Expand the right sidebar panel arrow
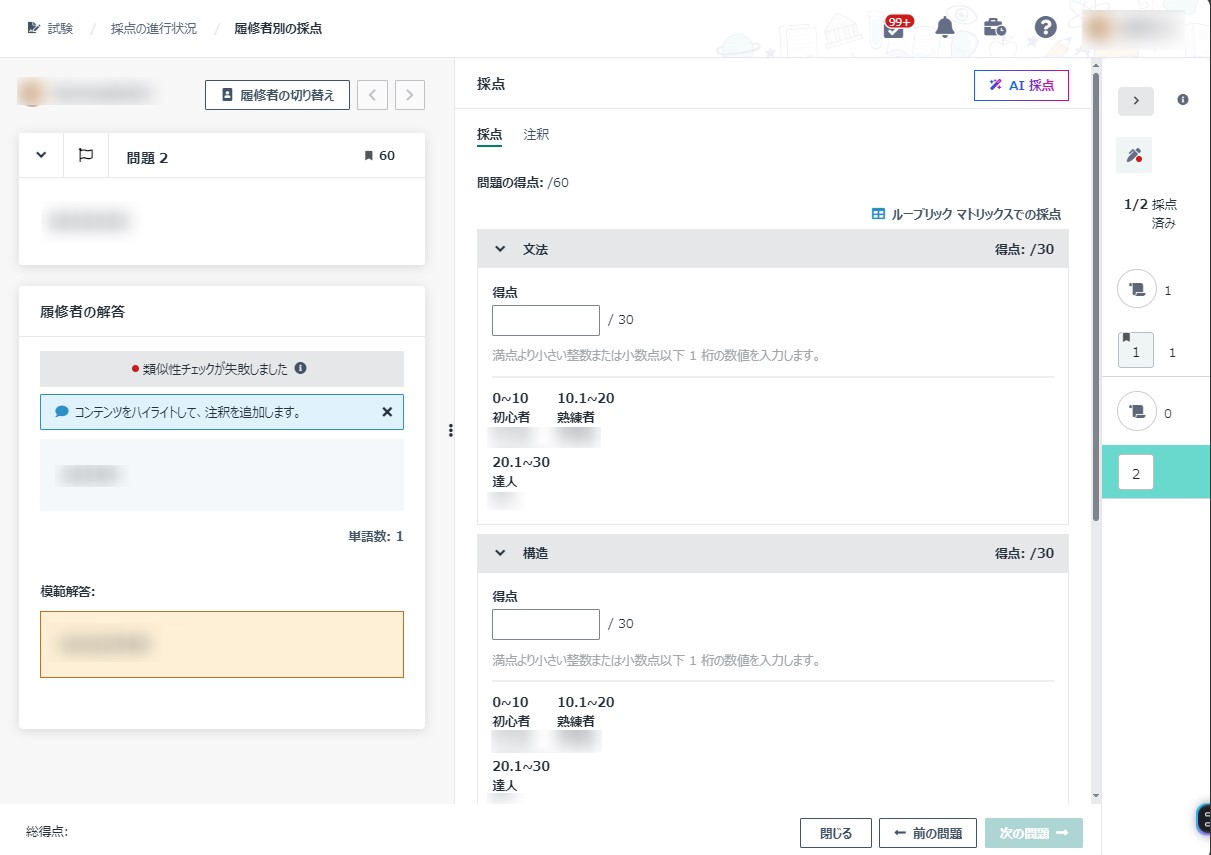Screen dimensions: 1211x855 pyautogui.click(x=1135, y=101)
